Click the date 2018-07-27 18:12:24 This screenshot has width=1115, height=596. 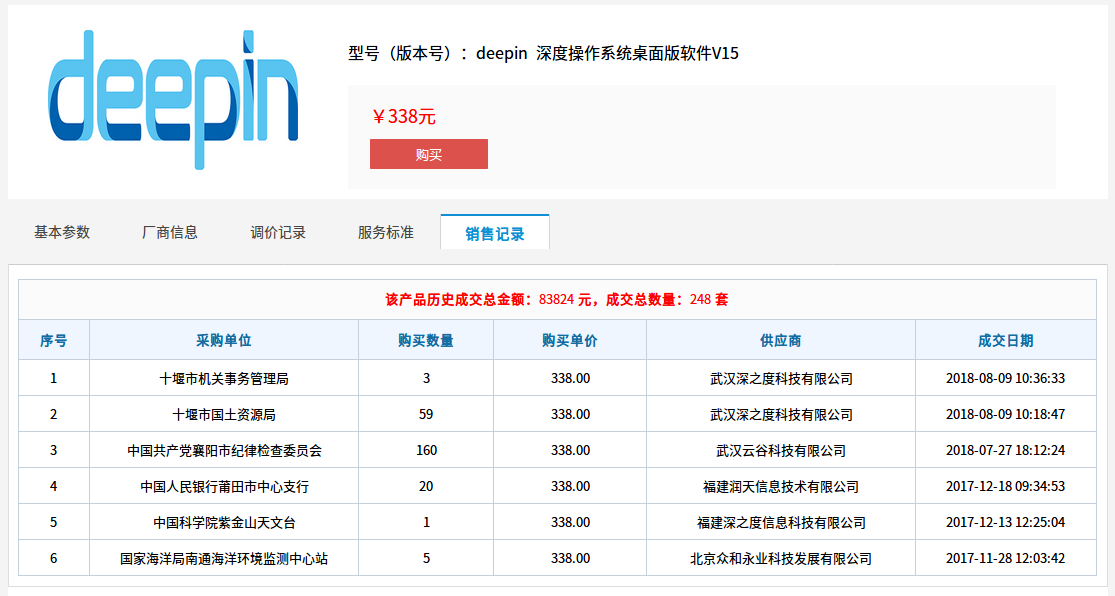pyautogui.click(x=1005, y=450)
